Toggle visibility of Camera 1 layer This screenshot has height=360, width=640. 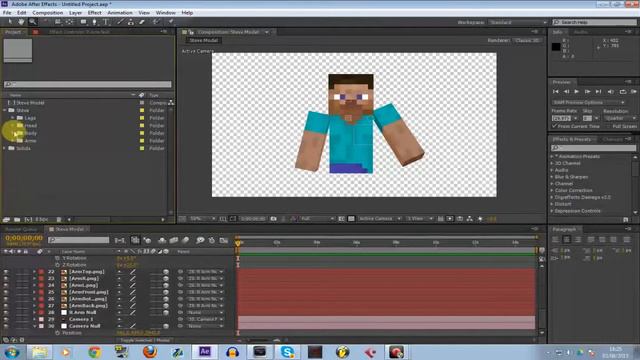6,319
